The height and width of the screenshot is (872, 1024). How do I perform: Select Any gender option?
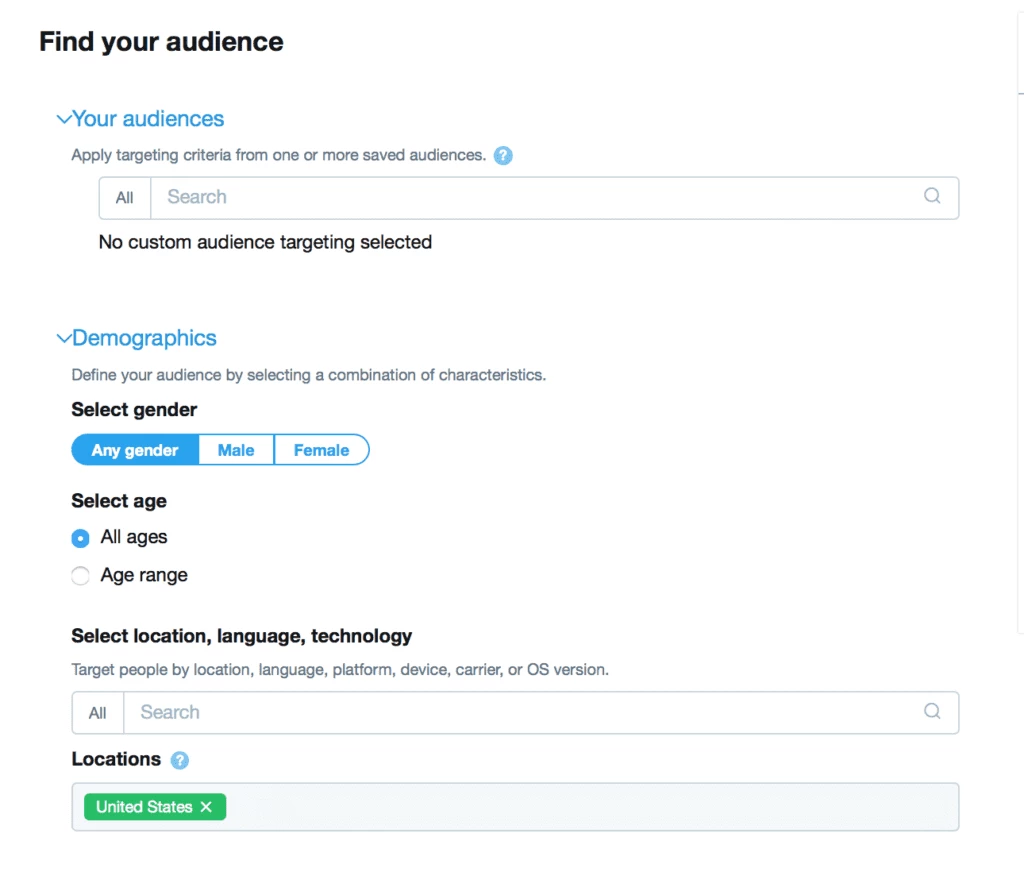coord(135,450)
